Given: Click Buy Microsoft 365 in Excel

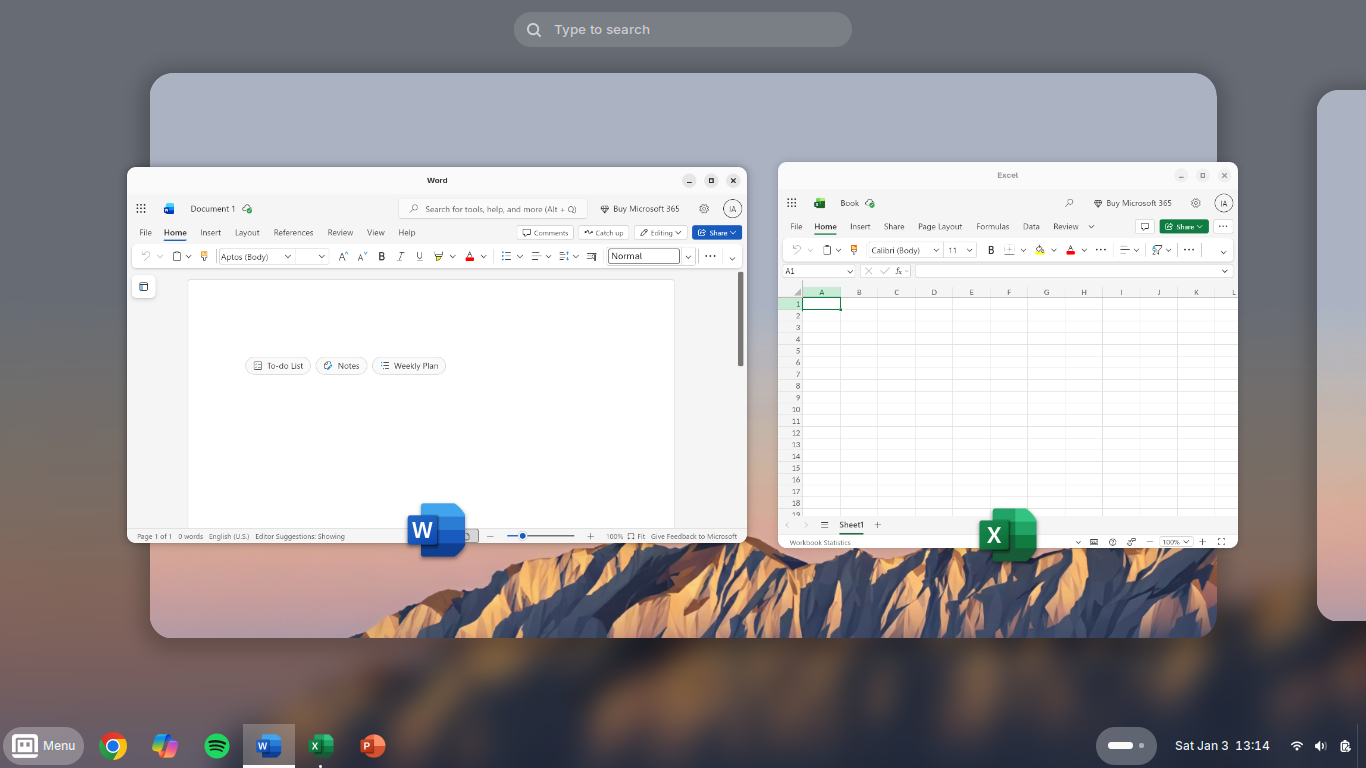Looking at the screenshot, I should pyautogui.click(x=1134, y=202).
